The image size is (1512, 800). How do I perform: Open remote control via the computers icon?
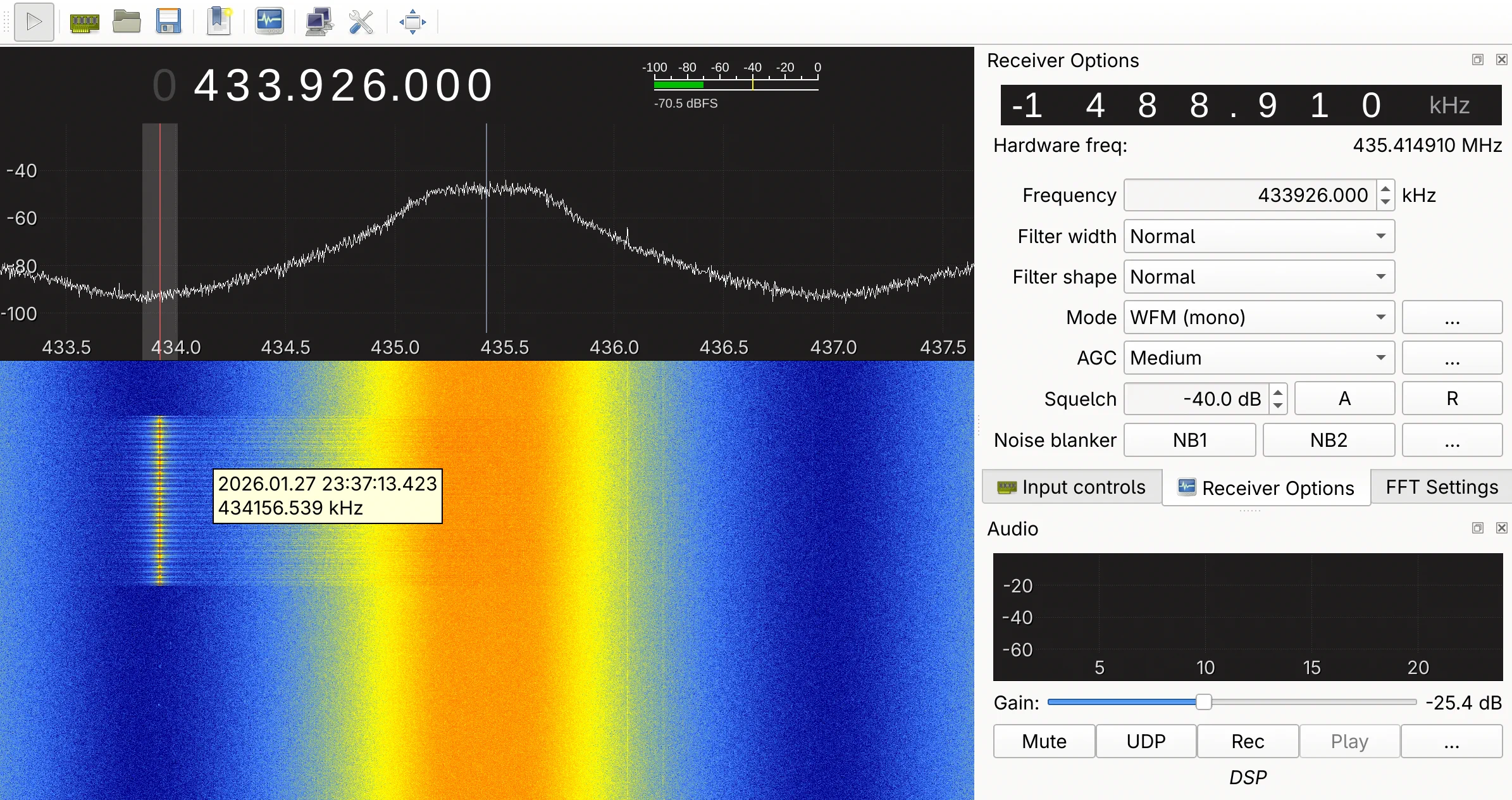pos(319,22)
